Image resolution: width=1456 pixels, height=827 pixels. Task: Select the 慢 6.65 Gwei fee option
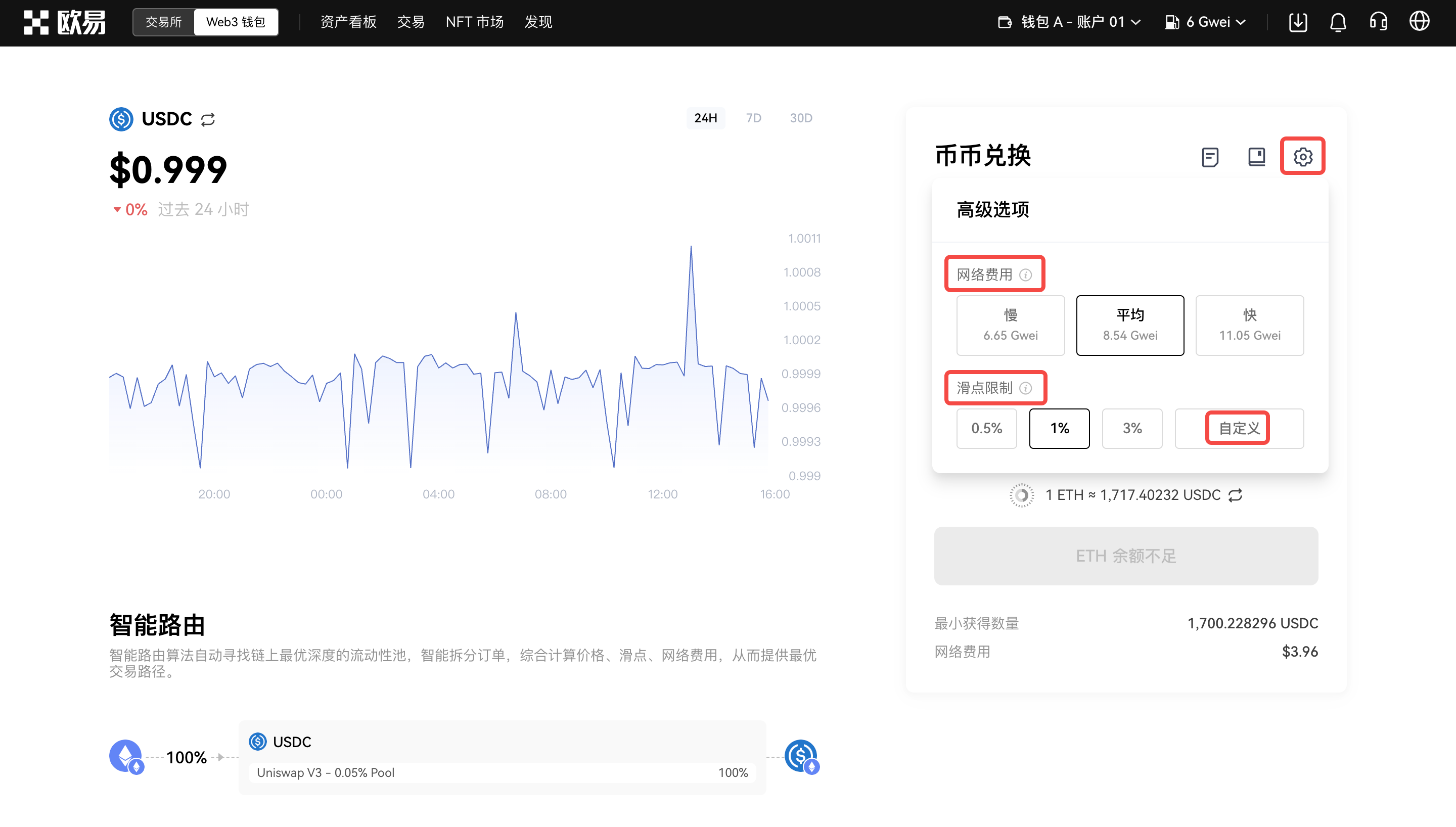pos(1010,325)
